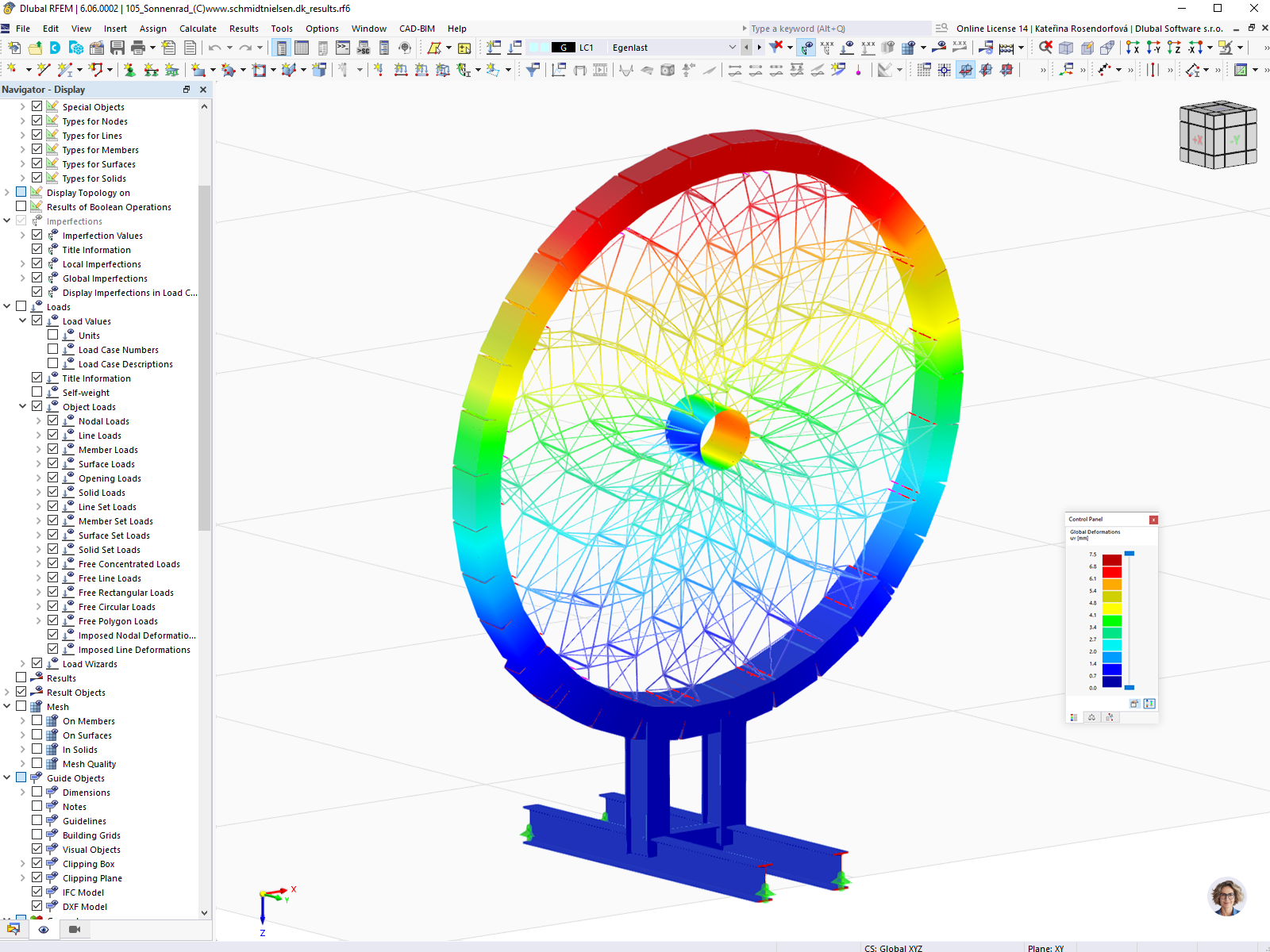
Task: Click the view cube navigation widget
Action: click(1218, 135)
